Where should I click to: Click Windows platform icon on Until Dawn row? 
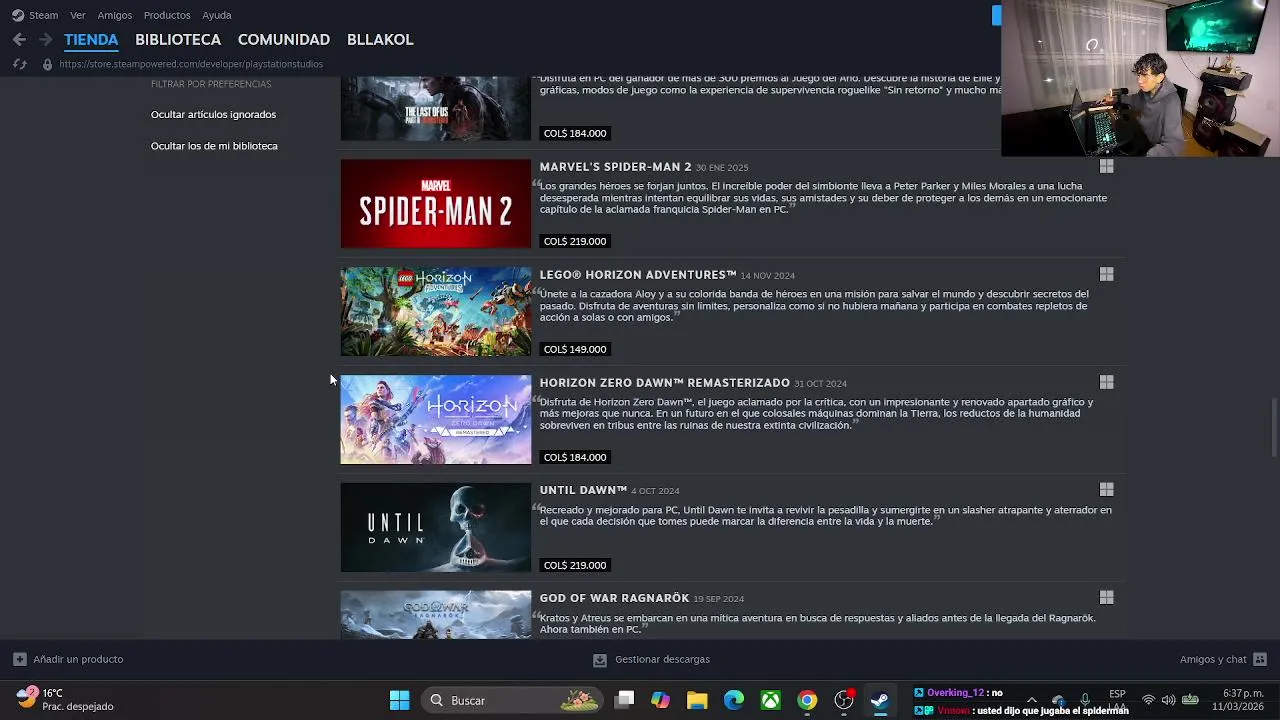(1106, 489)
